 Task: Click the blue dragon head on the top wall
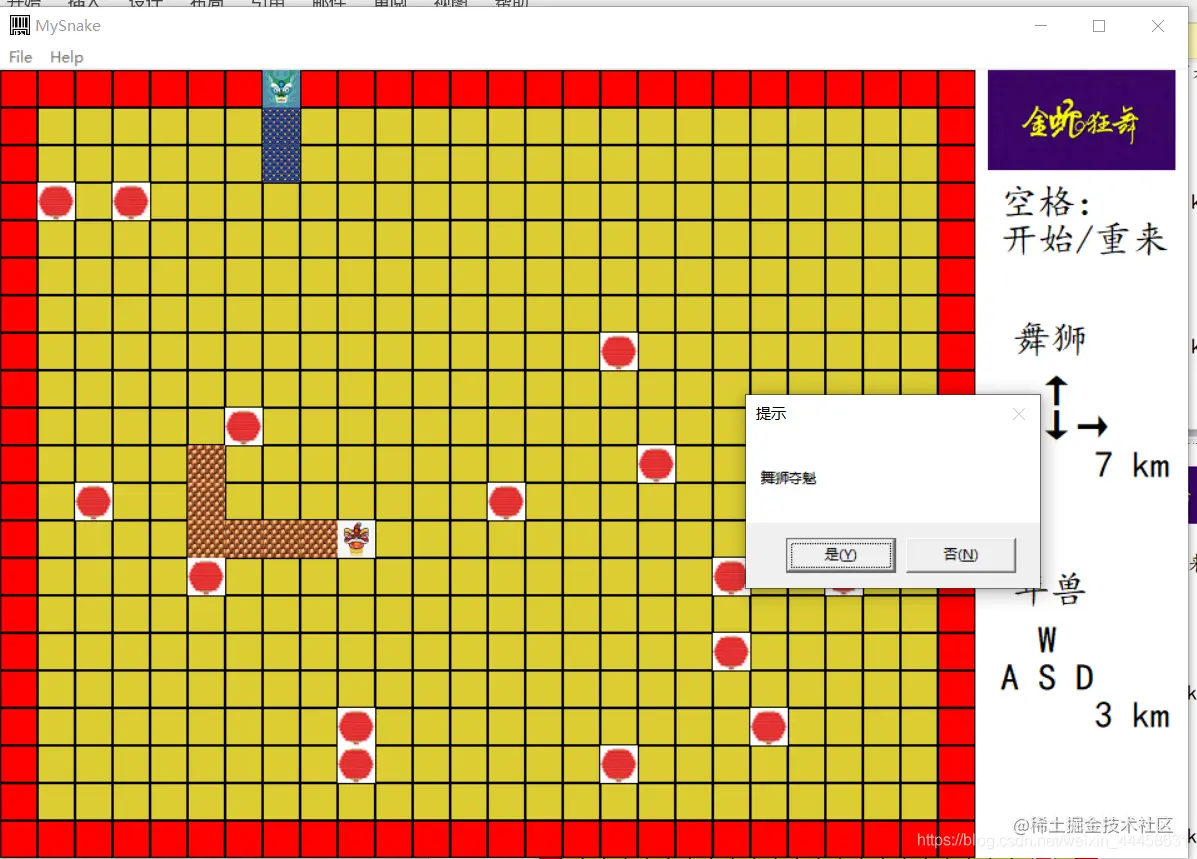[282, 89]
